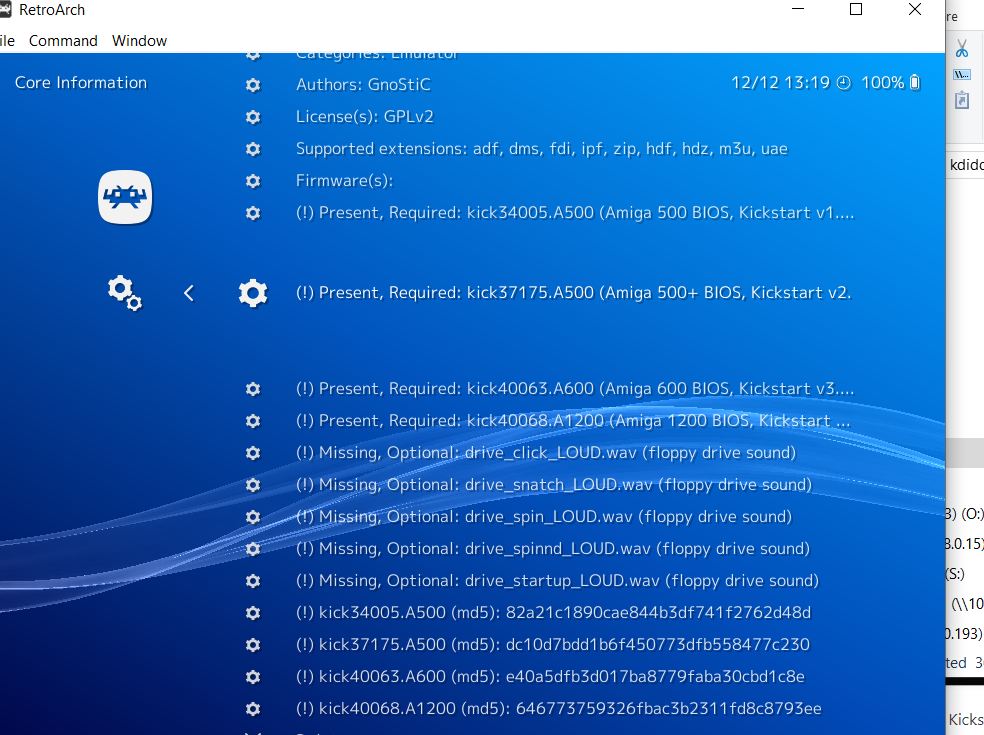Click the RetroArch window title text
This screenshot has height=735, width=984.
tap(52, 10)
